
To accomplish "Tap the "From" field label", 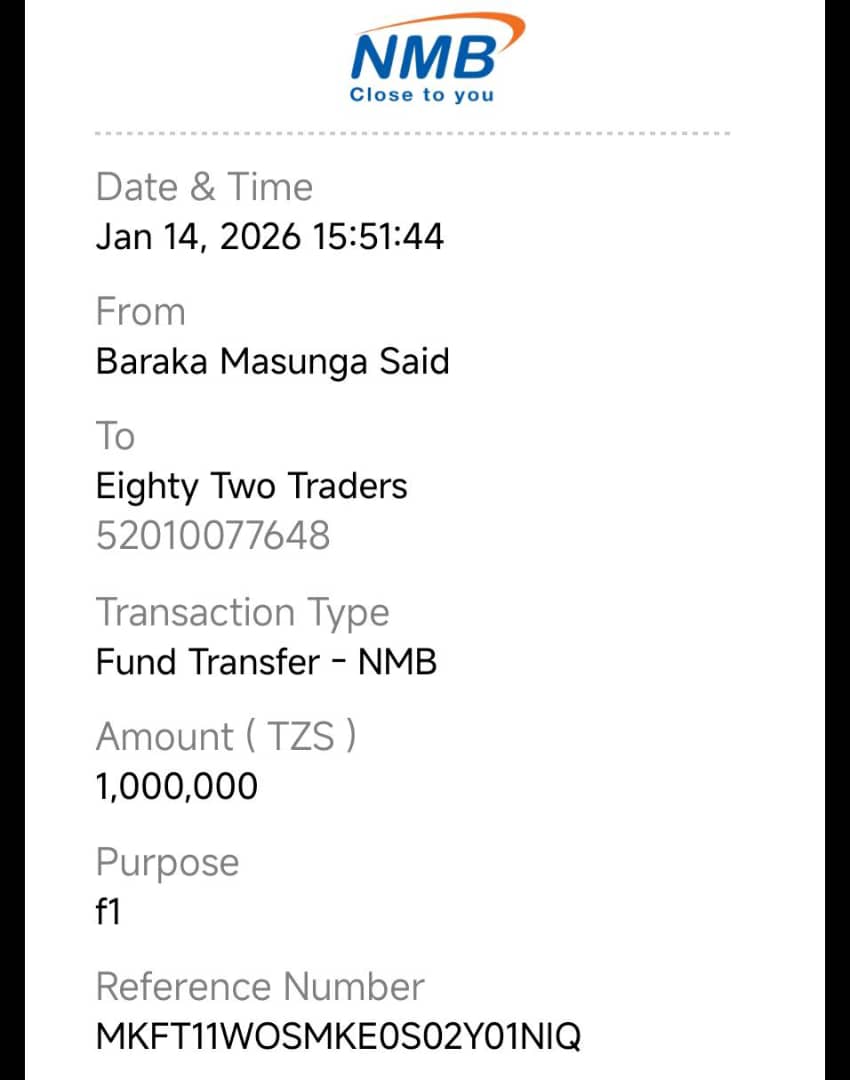I will (140, 312).
